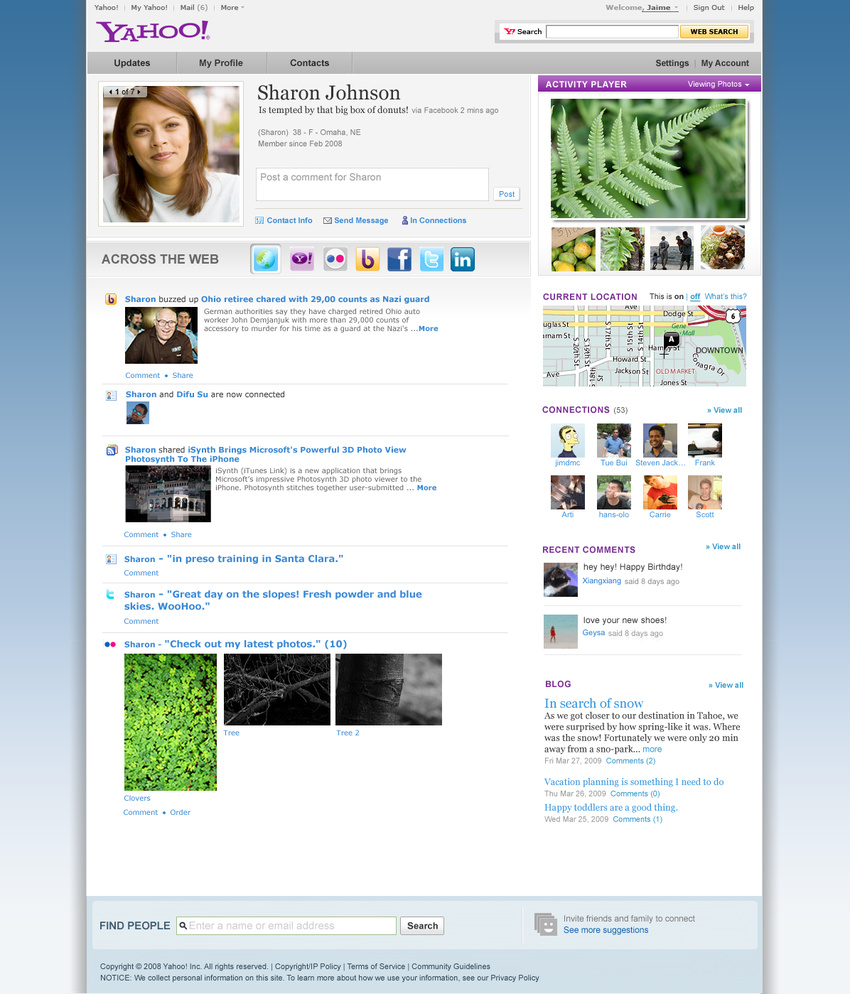The height and width of the screenshot is (994, 850).
Task: Click the Yahoo! logo
Action: pos(153,31)
